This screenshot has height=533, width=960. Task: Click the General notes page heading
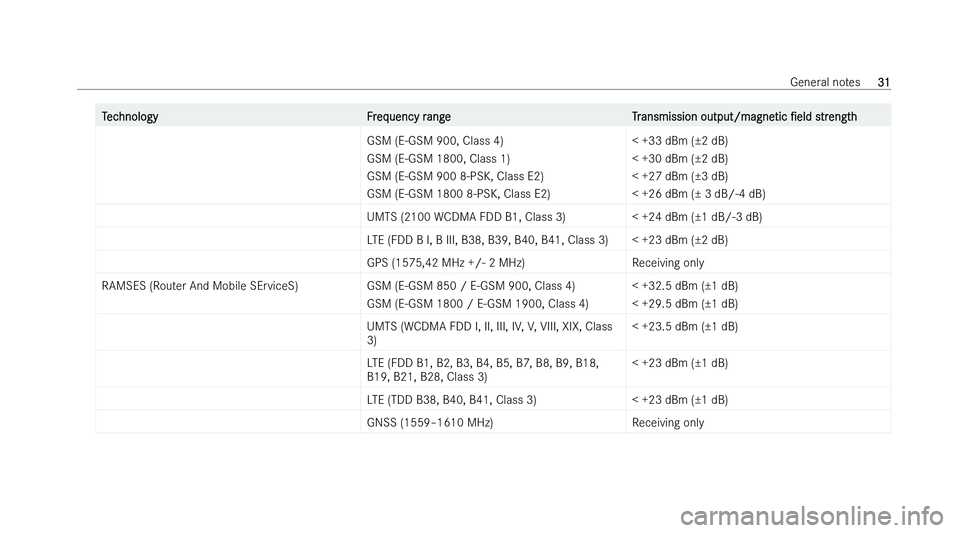(x=825, y=82)
